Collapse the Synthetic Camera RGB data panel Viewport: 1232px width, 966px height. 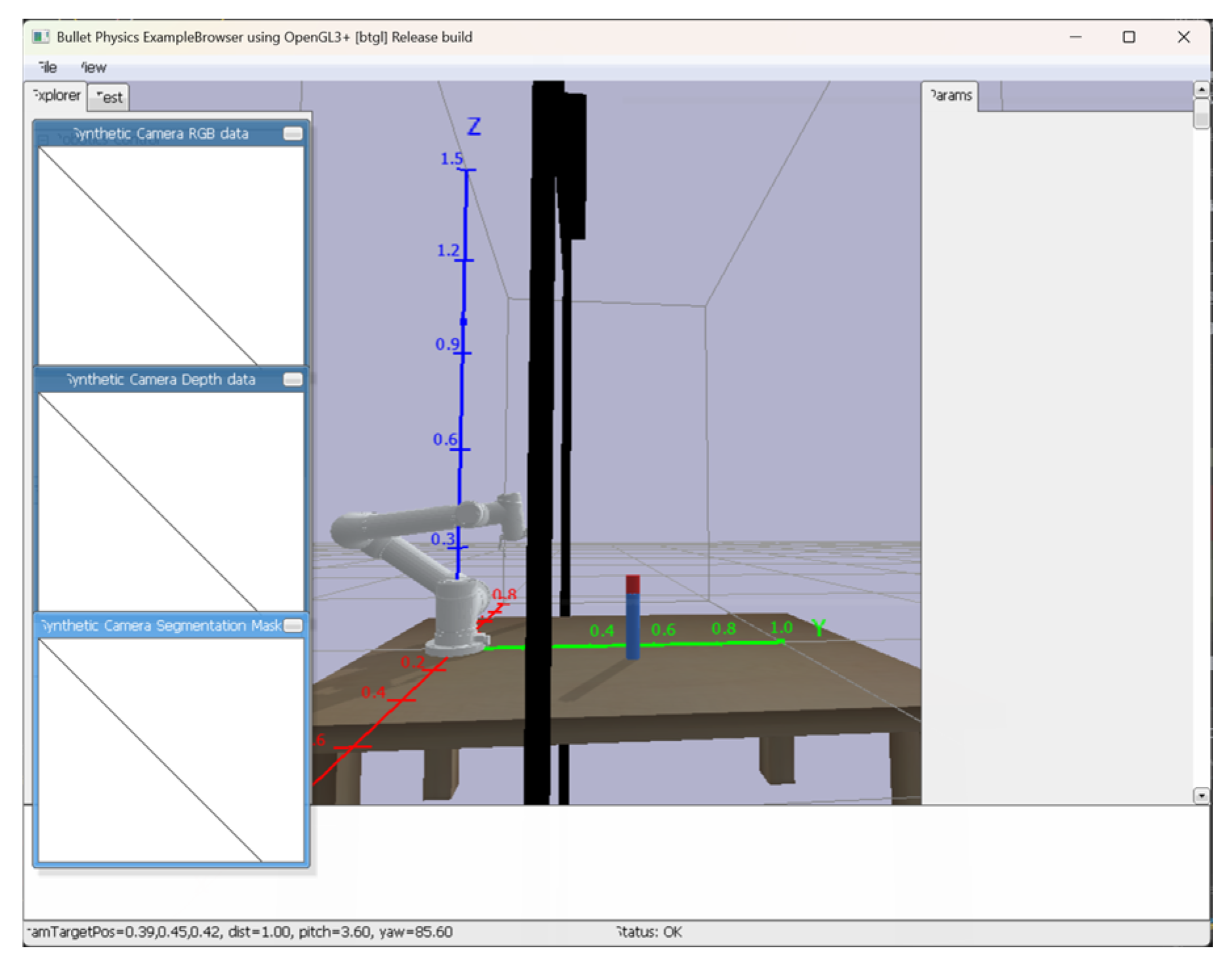(x=293, y=134)
